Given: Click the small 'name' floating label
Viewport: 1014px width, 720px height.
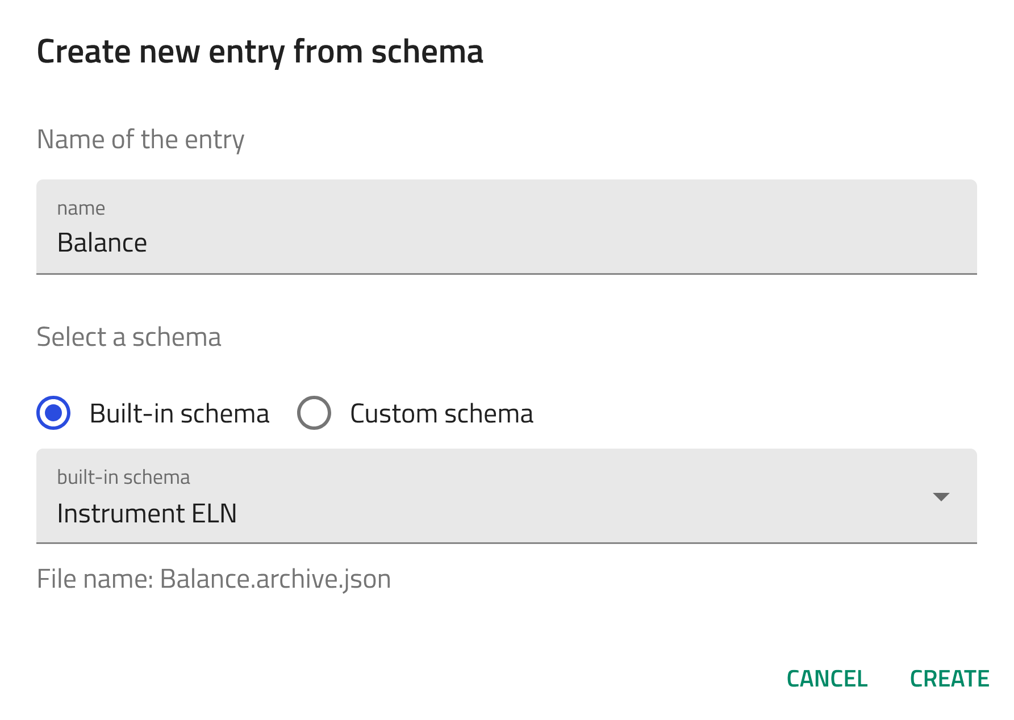Looking at the screenshot, I should pyautogui.click(x=81, y=208).
